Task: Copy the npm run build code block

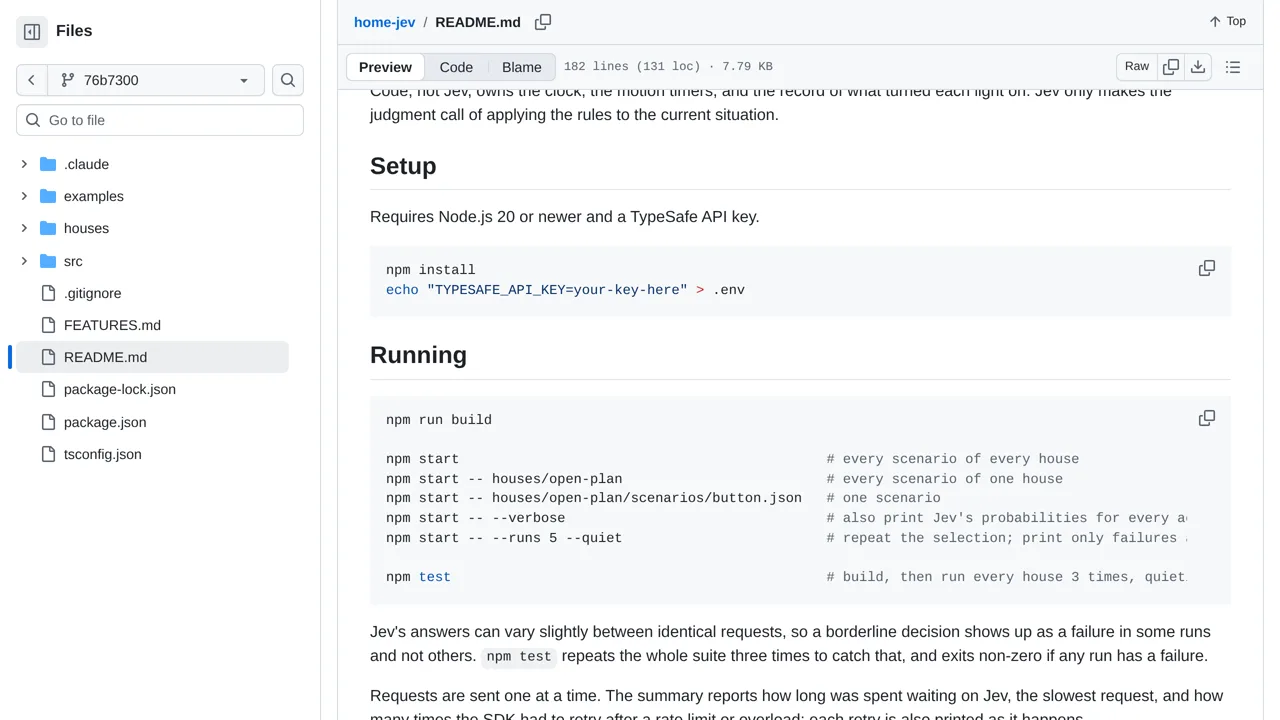Action: [x=1207, y=418]
